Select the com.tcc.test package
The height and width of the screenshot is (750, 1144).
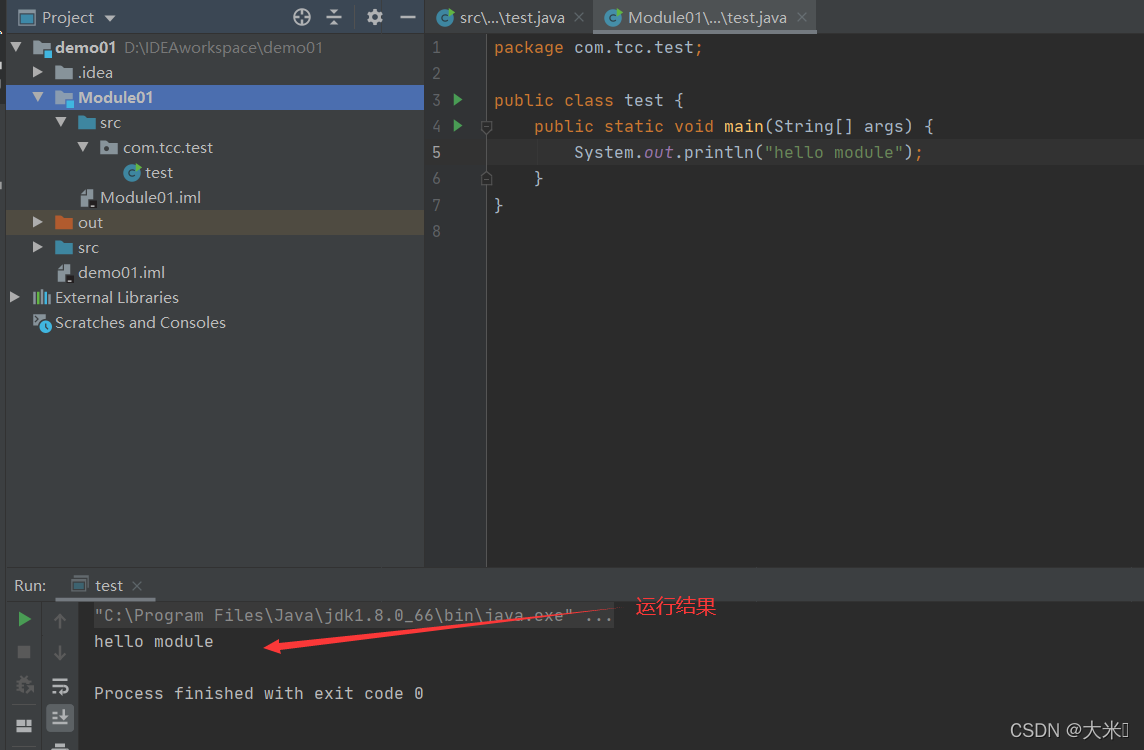pyautogui.click(x=168, y=147)
